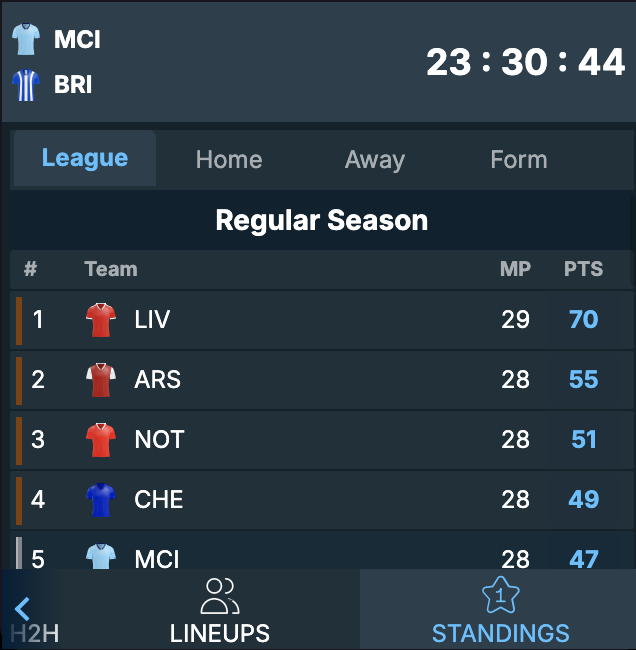Open the H2H section
This screenshot has width=636, height=650.
click(x=35, y=633)
